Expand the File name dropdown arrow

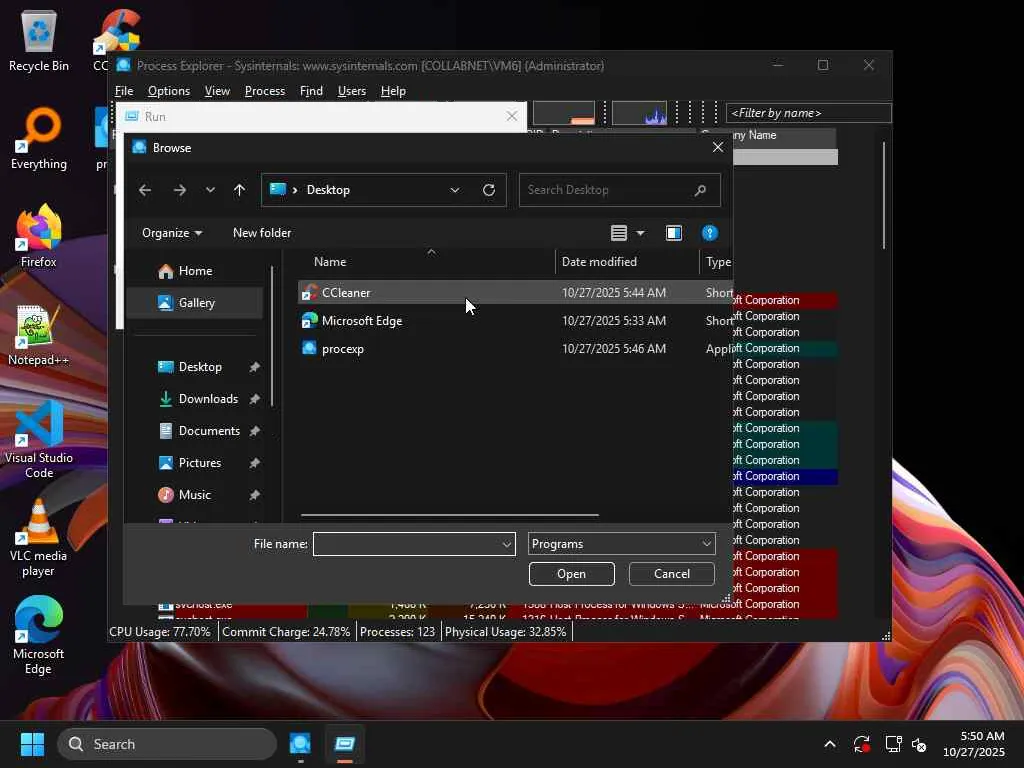tap(507, 544)
